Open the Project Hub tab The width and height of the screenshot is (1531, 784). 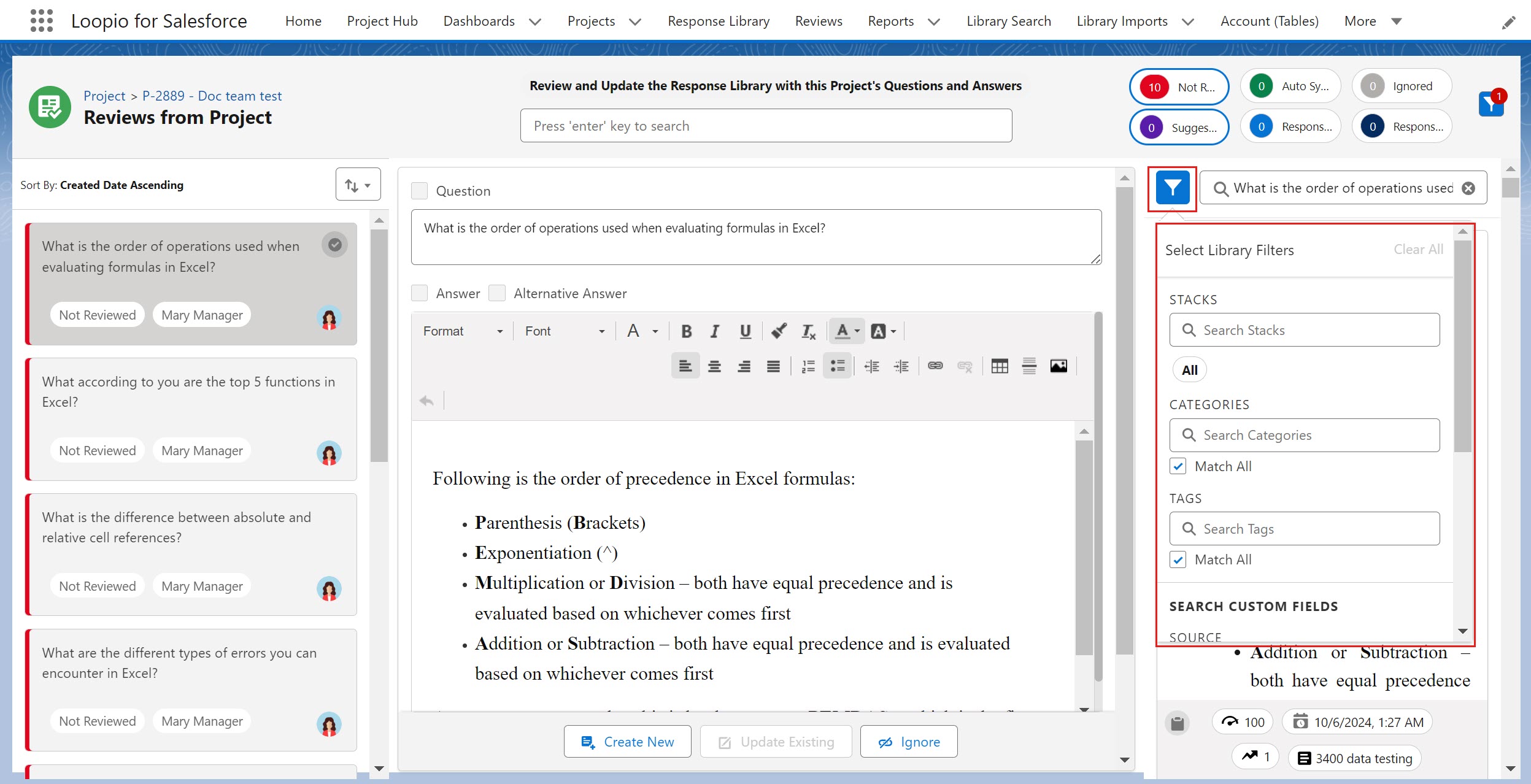[x=382, y=21]
